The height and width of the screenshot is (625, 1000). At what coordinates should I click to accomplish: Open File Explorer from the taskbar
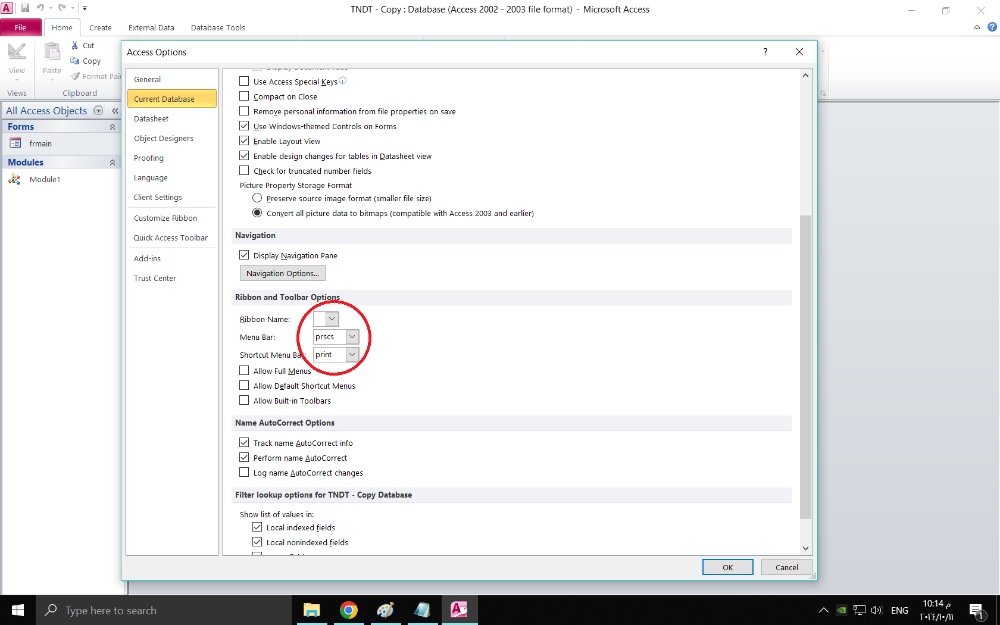pos(311,610)
